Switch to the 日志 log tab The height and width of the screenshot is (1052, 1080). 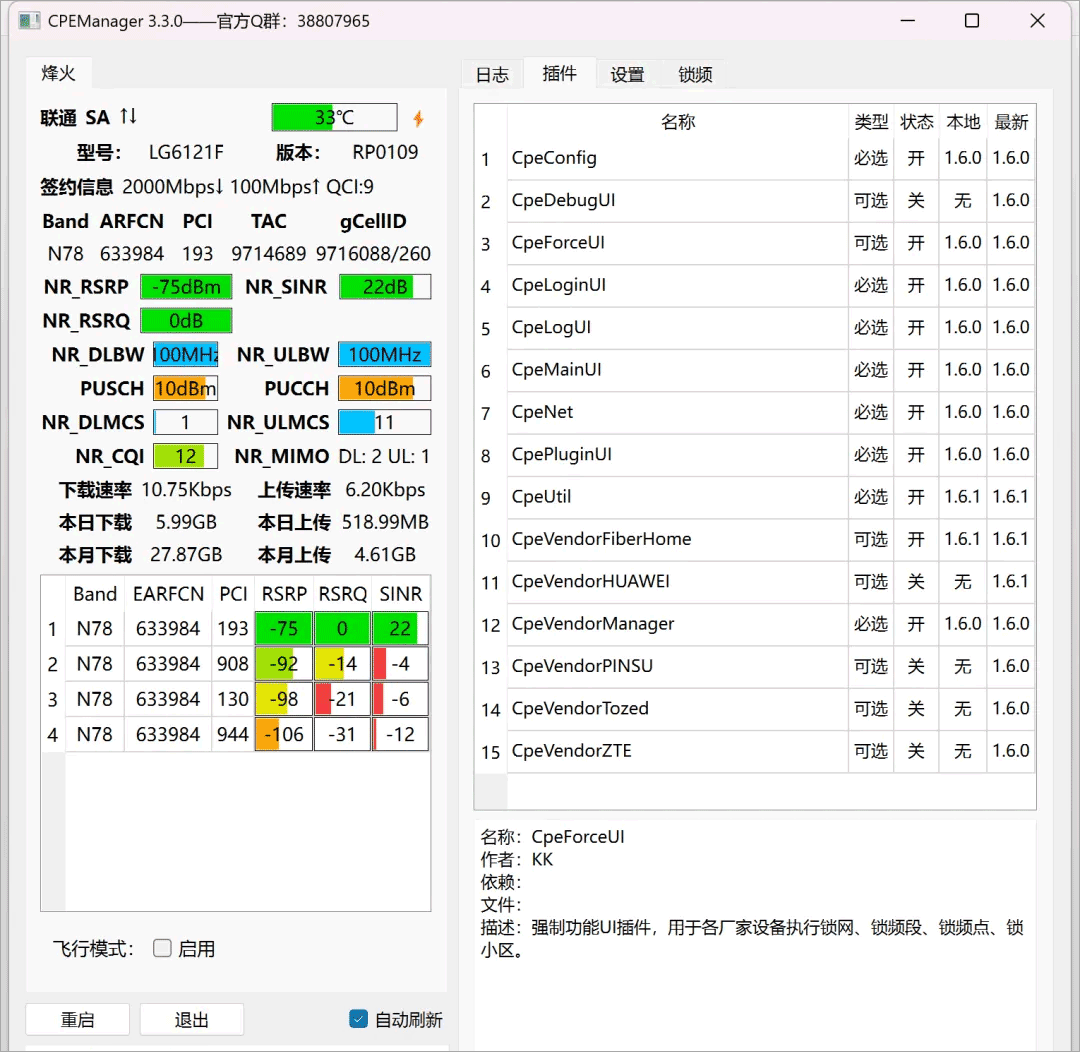pos(492,74)
